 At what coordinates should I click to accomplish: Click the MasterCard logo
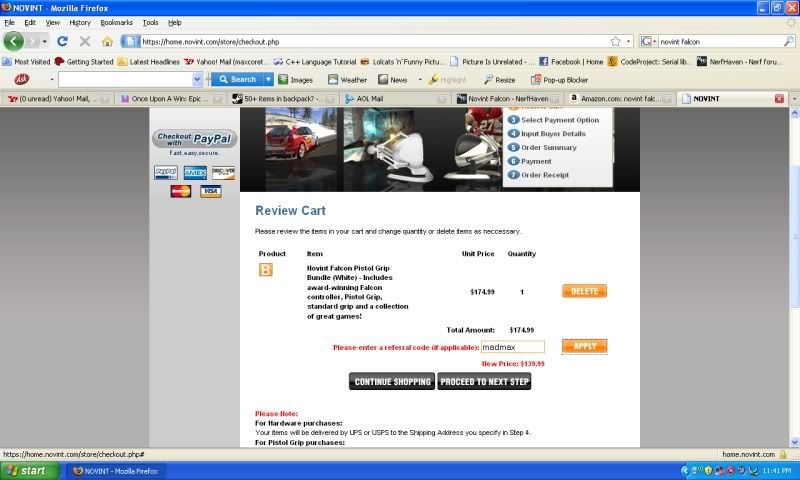[181, 191]
